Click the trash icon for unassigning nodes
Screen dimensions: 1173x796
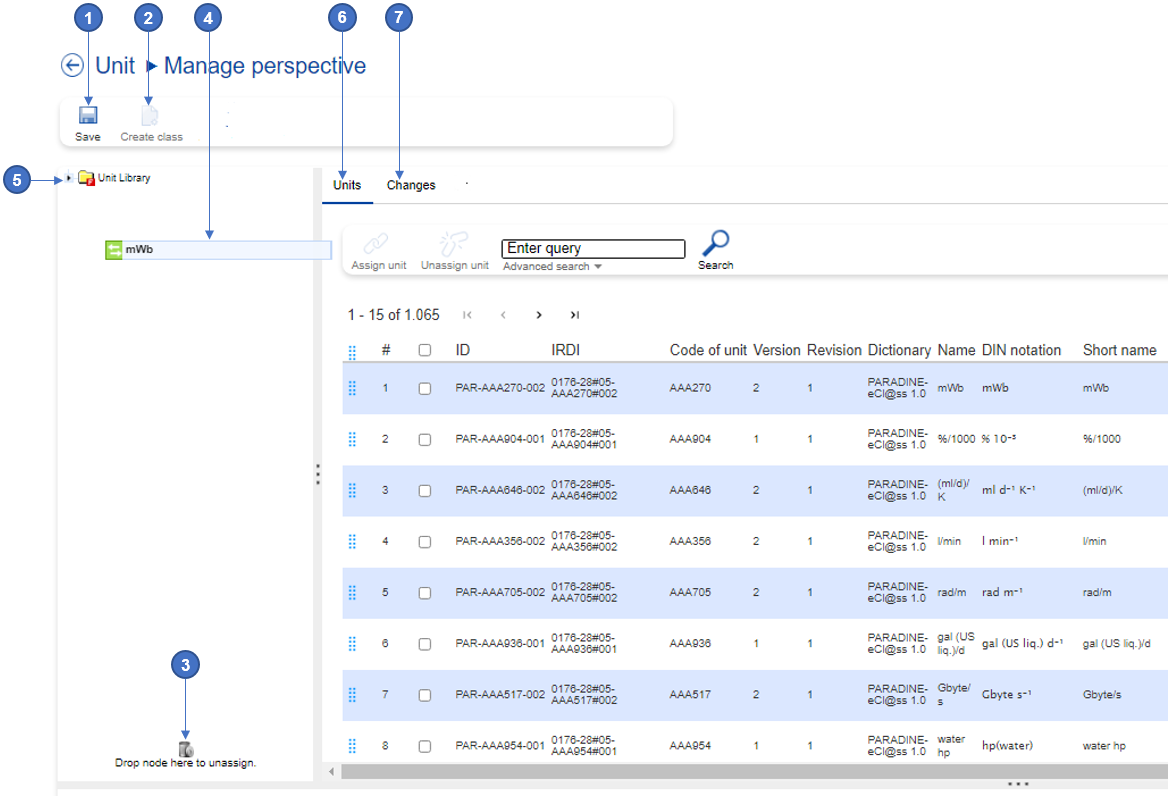click(185, 749)
